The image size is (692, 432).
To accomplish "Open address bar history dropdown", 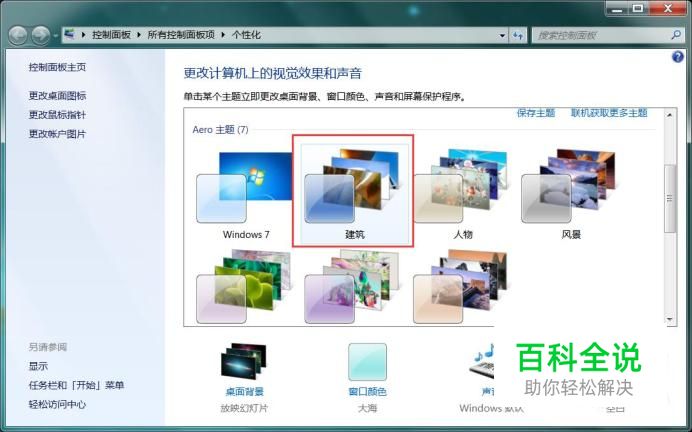I will (x=502, y=35).
